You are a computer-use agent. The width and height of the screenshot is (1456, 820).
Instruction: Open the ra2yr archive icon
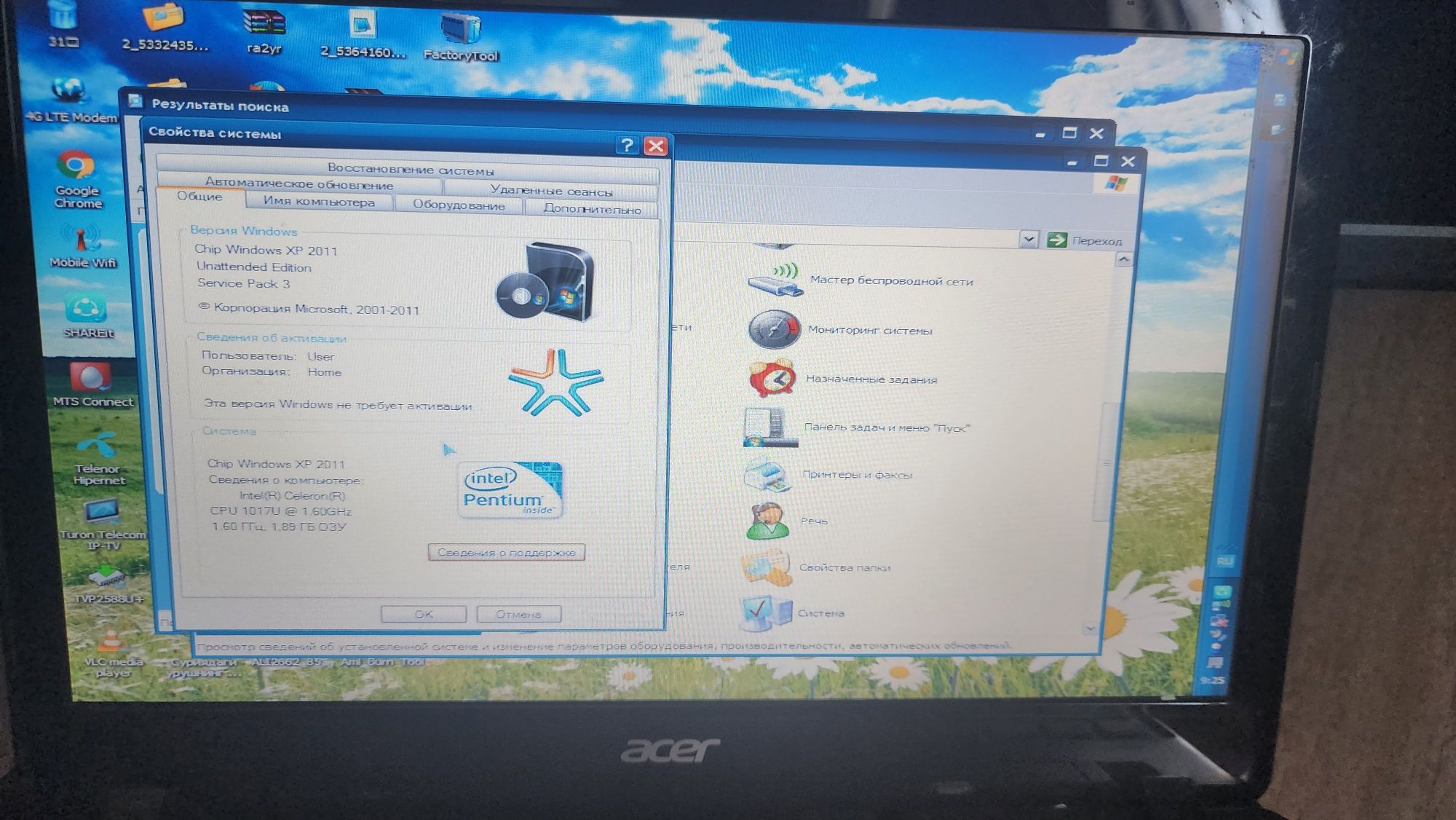click(x=264, y=32)
